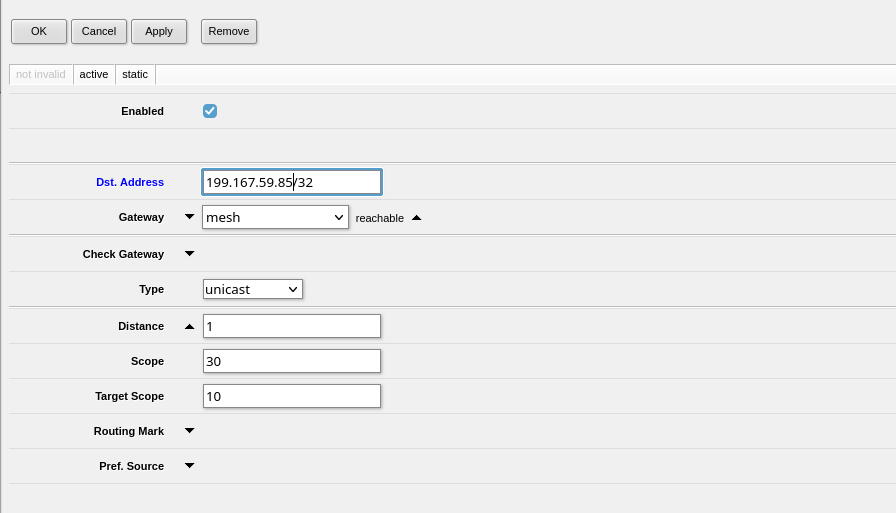Open the mesh gateway dropdown
Image resolution: width=896 pixels, height=513 pixels.
[x=275, y=217]
